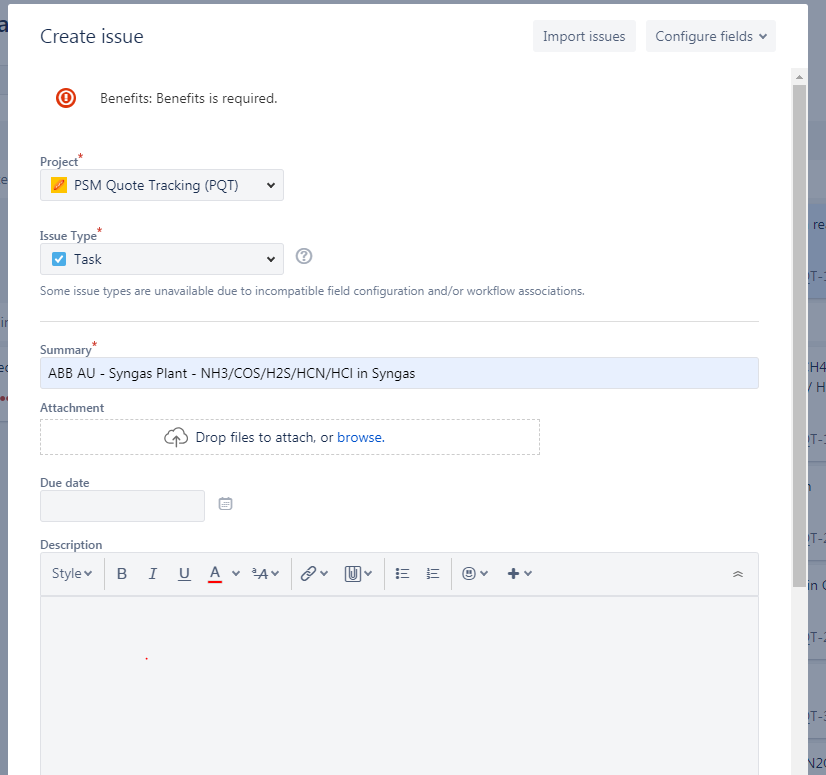Click cloud upload icon in attachment area

[x=176, y=437]
